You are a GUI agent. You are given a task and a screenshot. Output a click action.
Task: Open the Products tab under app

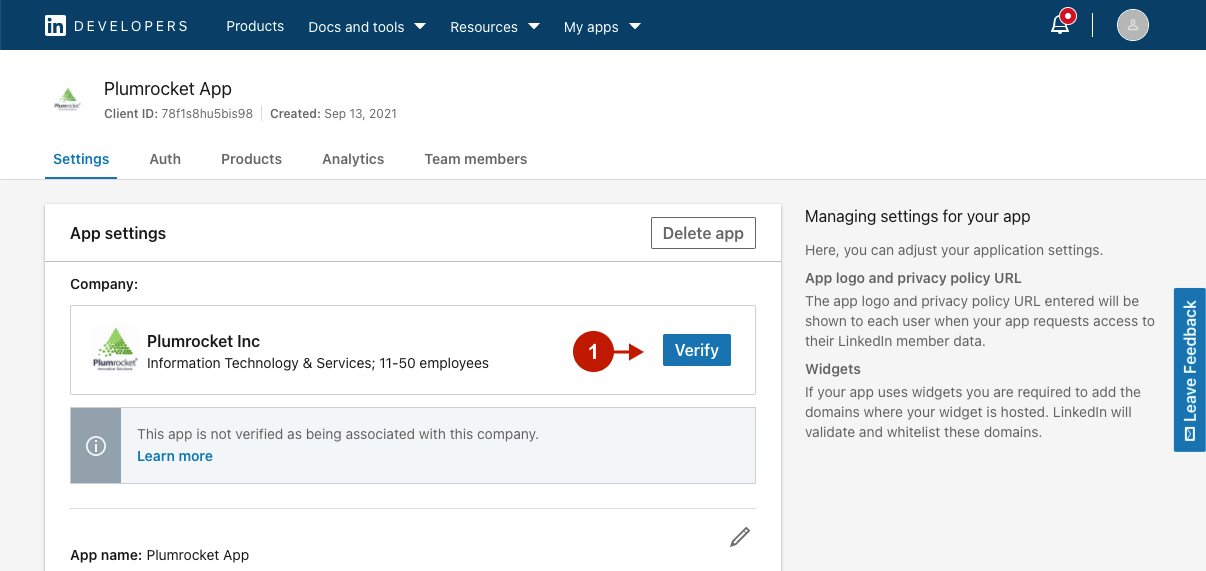pyautogui.click(x=251, y=159)
